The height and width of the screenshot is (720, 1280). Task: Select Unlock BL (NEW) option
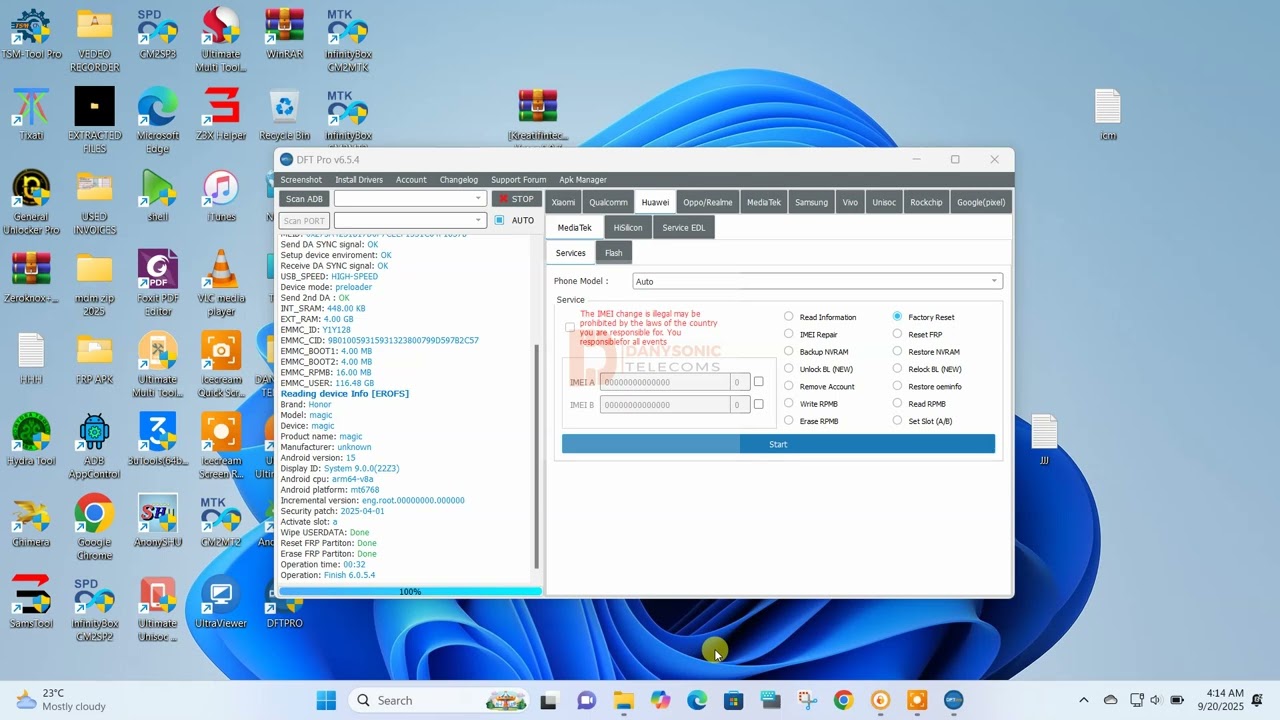click(x=789, y=369)
